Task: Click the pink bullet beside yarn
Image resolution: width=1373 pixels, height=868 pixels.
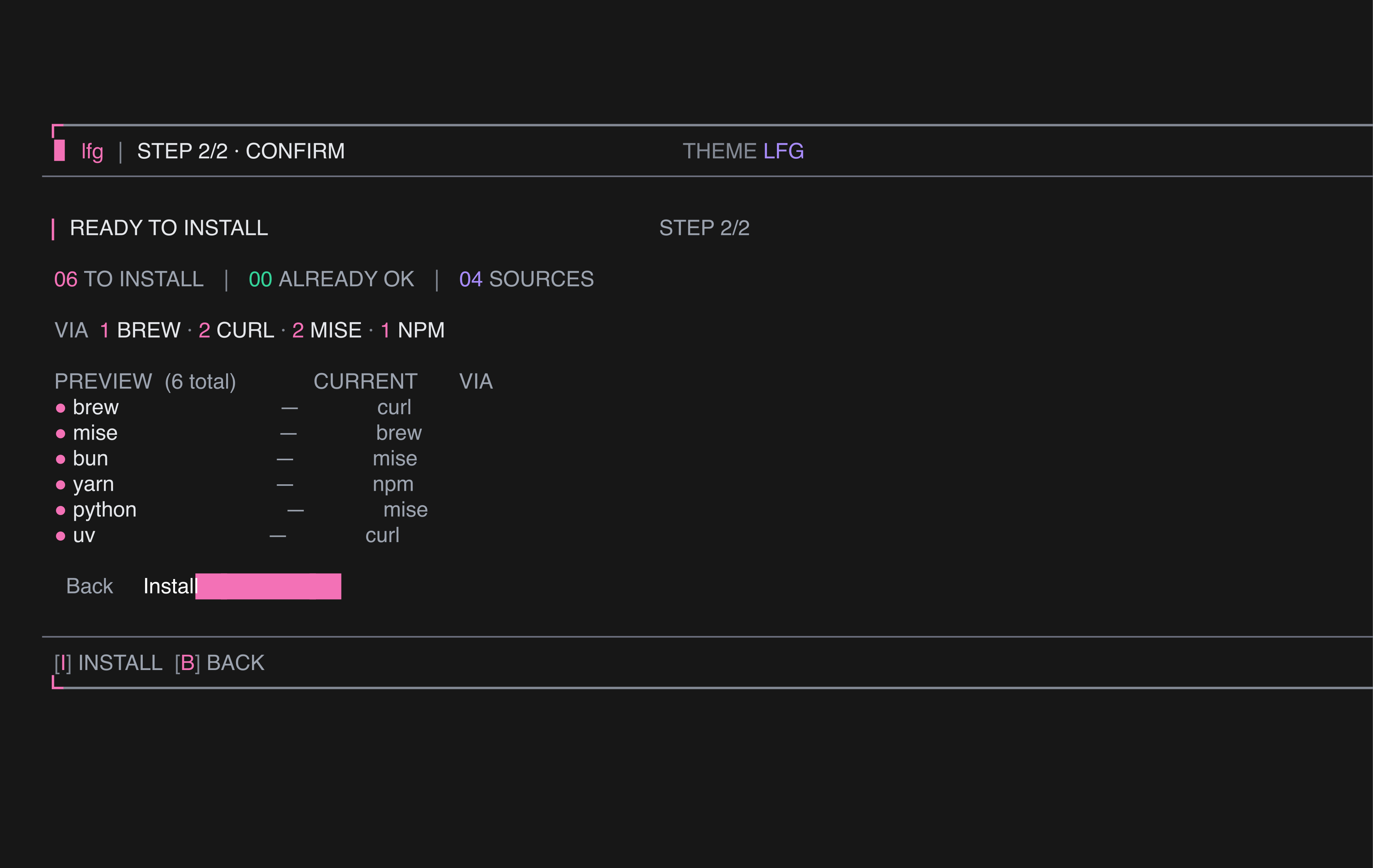Action: pos(61,485)
